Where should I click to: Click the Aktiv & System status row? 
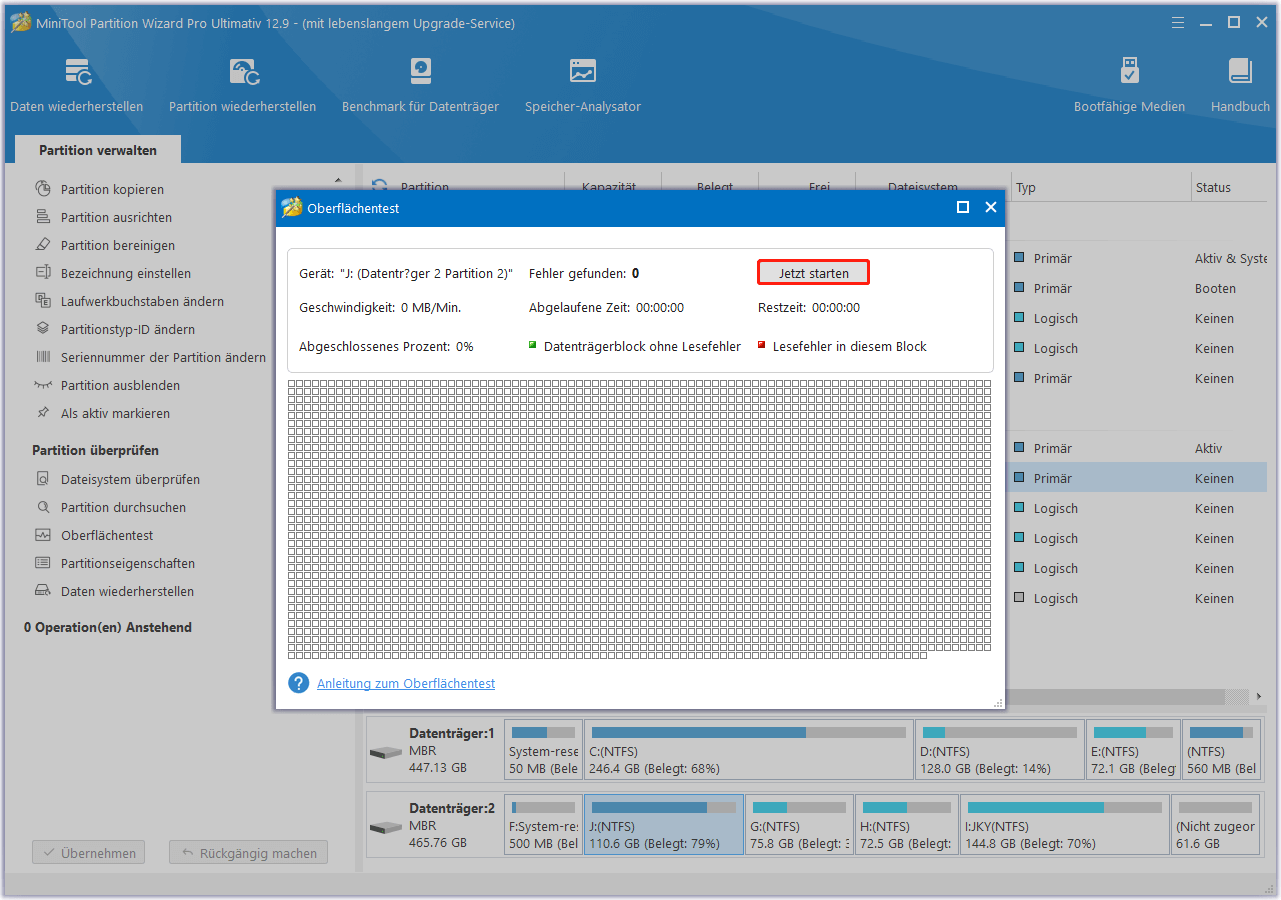pos(1138,258)
